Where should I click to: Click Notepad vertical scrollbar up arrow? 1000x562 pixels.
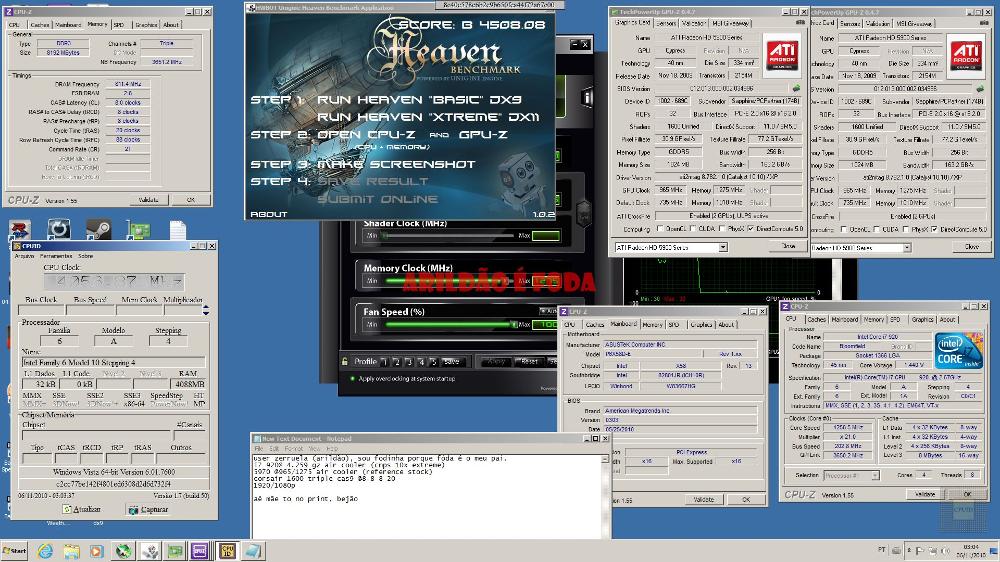coord(605,459)
